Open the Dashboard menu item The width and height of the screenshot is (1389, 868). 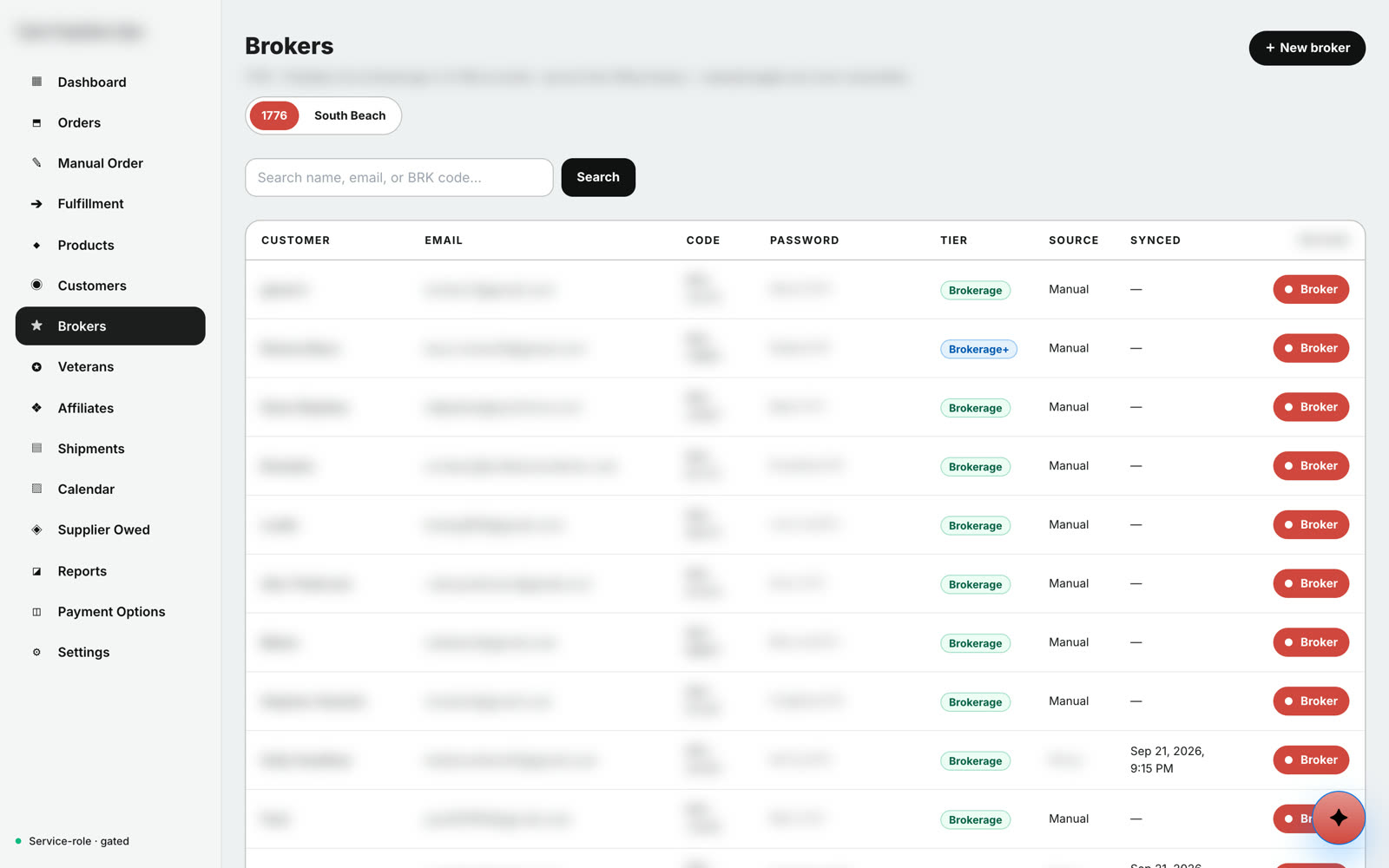[110, 82]
